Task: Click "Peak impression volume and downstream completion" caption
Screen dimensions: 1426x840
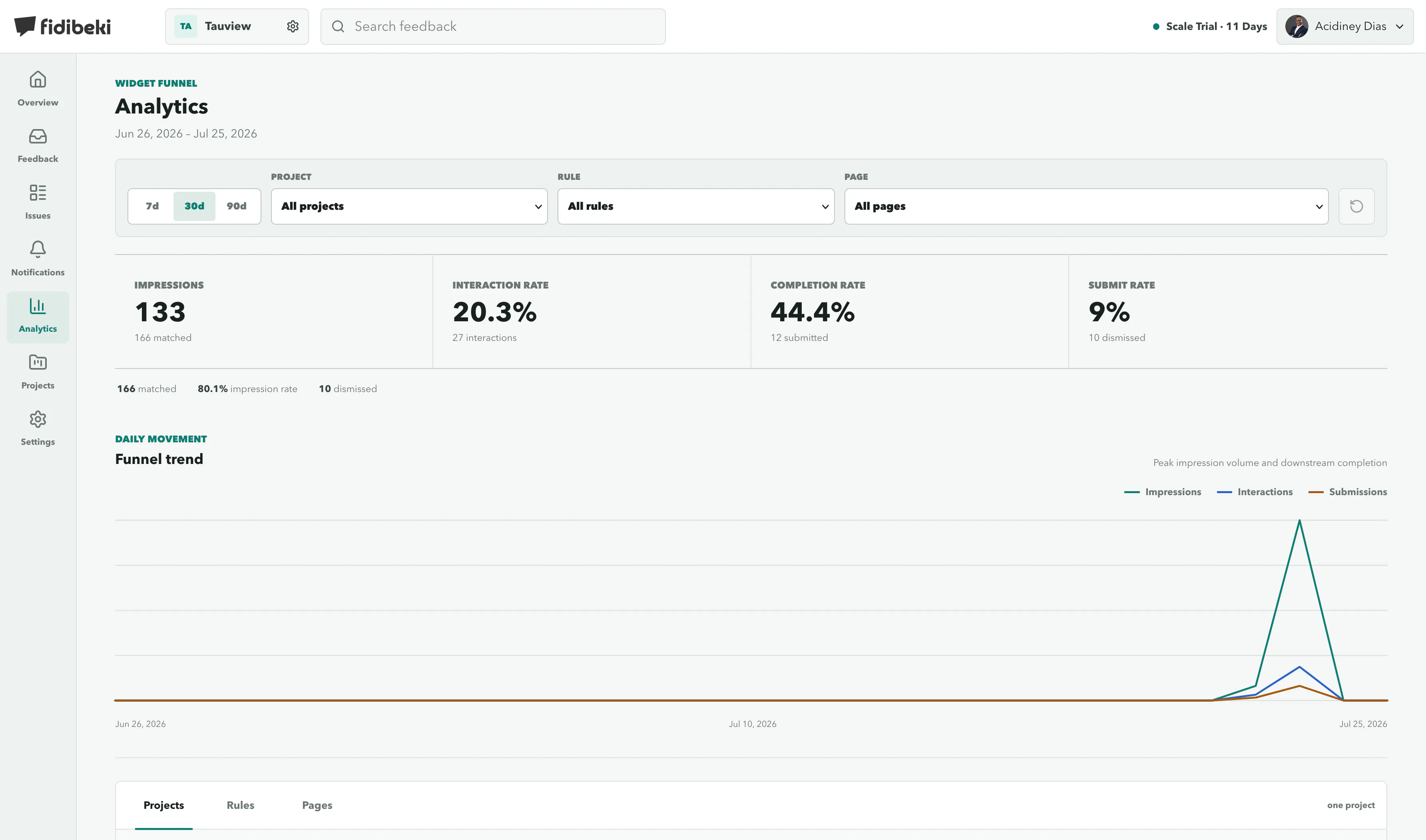Action: [x=1270, y=463]
